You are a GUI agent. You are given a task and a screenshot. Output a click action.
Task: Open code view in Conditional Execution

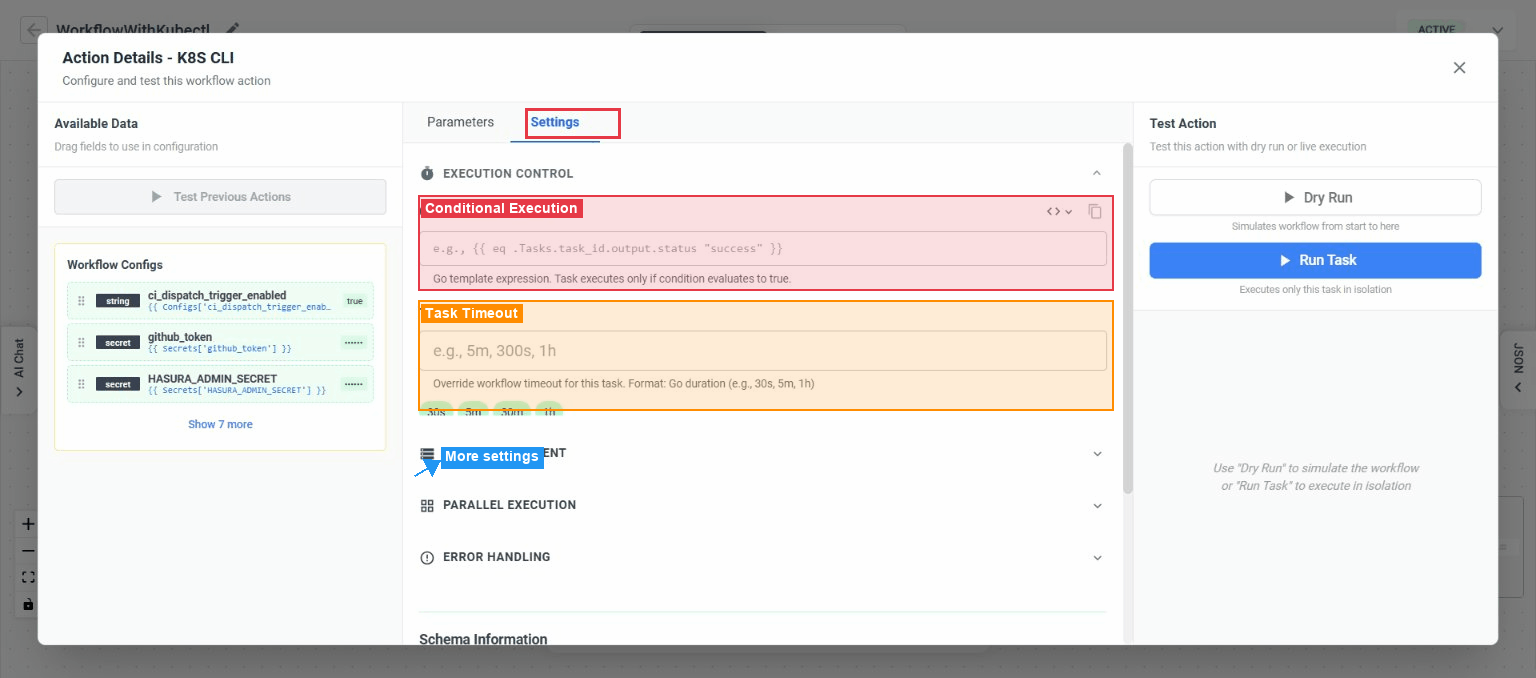pyautogui.click(x=1053, y=211)
